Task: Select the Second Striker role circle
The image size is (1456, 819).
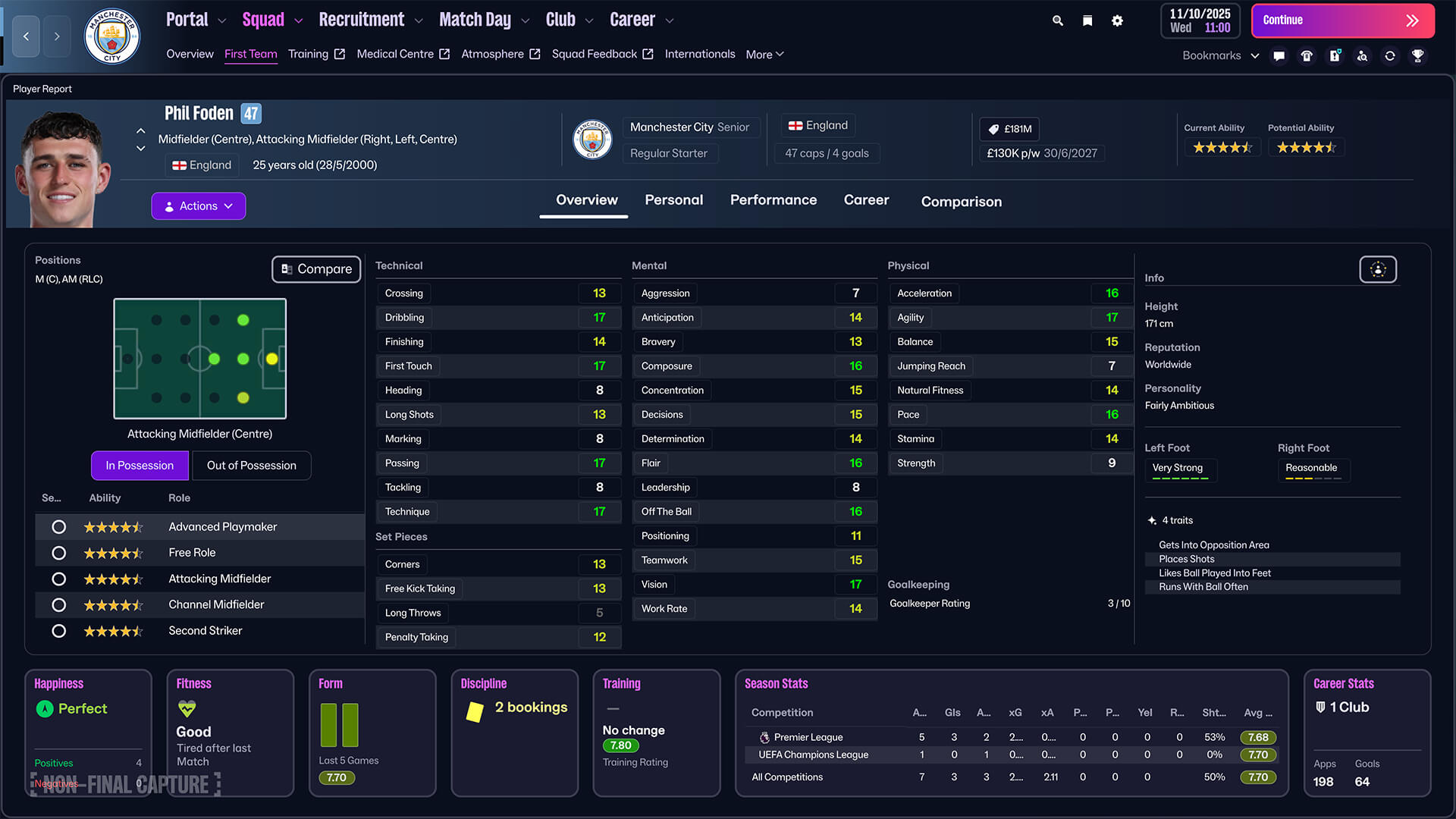Action: click(59, 630)
